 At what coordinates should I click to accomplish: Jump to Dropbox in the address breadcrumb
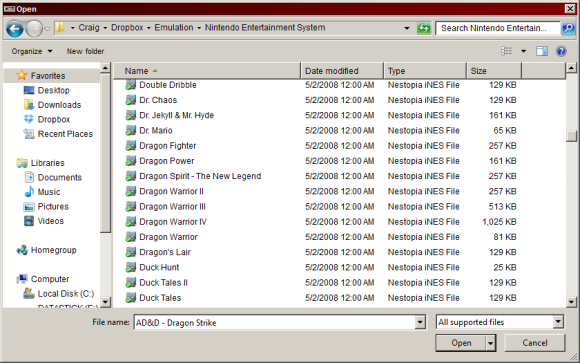coord(127,28)
